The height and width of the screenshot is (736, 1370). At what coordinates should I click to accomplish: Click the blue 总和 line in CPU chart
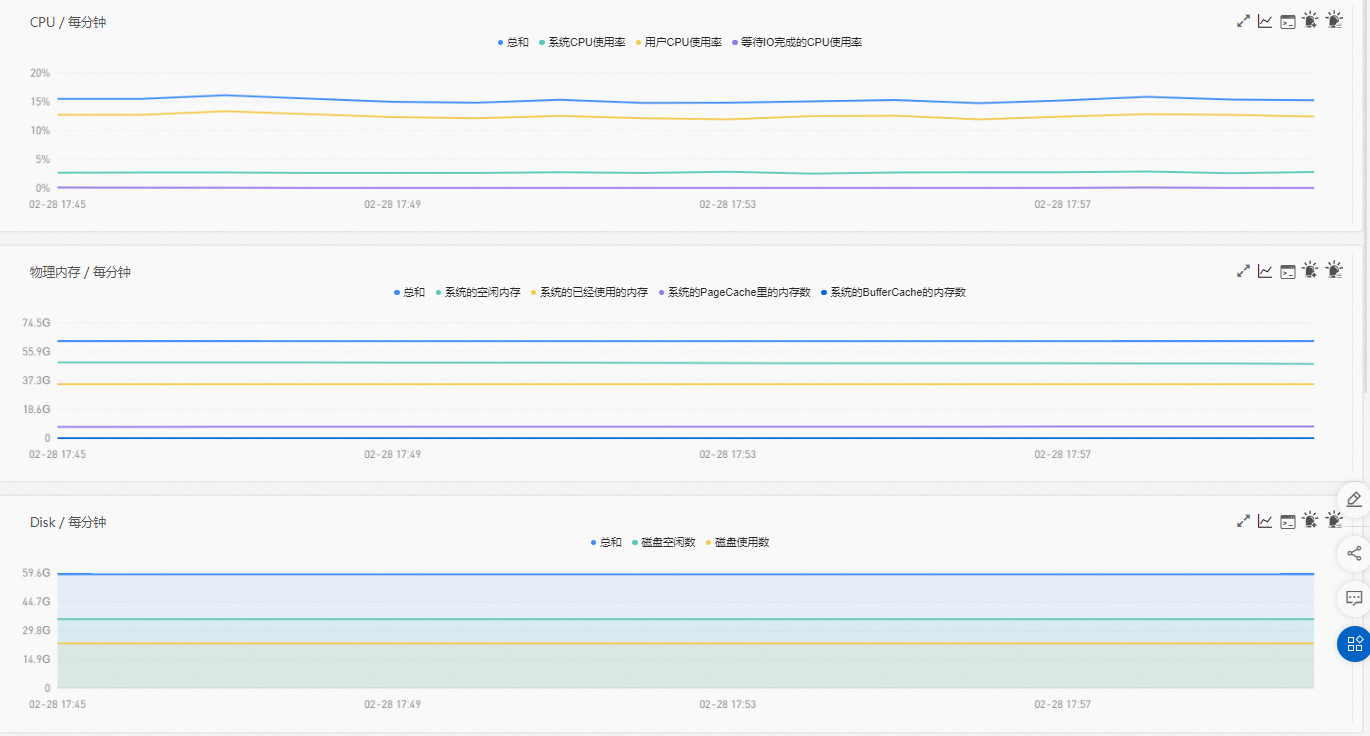(686, 101)
